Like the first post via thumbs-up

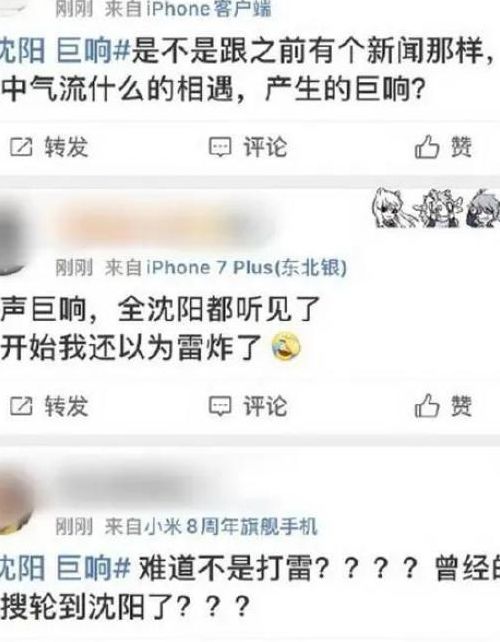[x=427, y=147]
